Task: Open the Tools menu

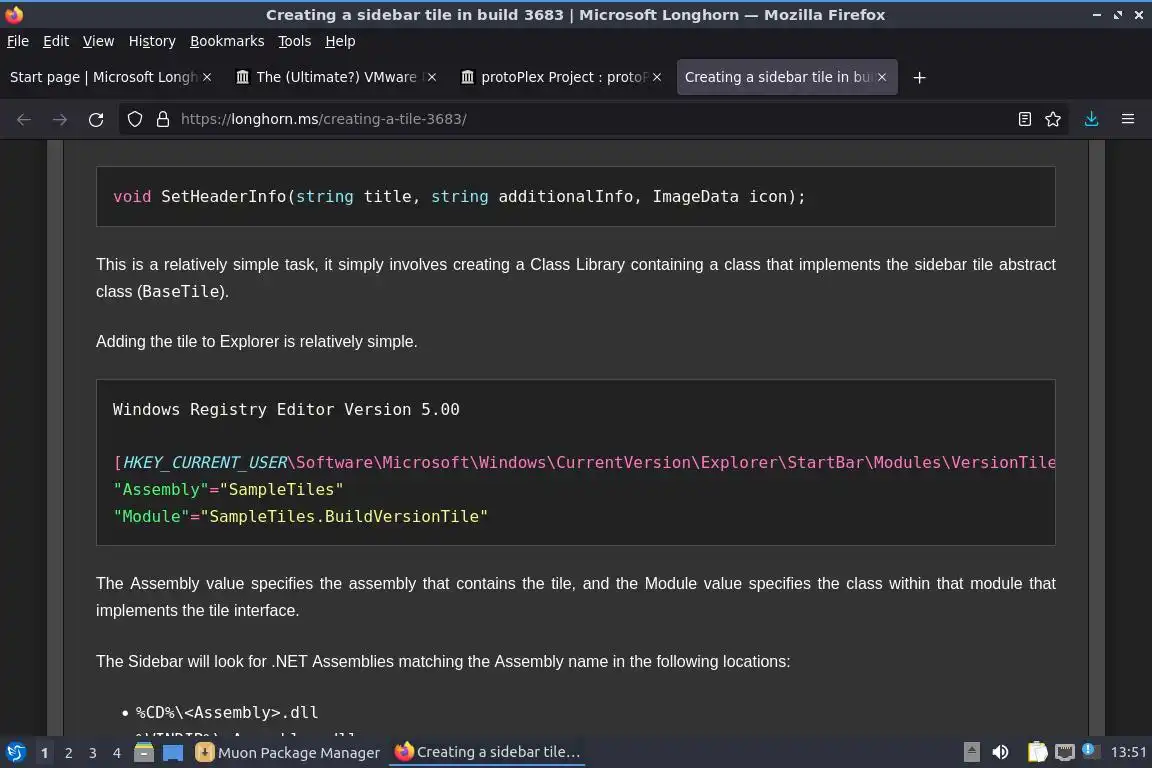Action: 295,41
